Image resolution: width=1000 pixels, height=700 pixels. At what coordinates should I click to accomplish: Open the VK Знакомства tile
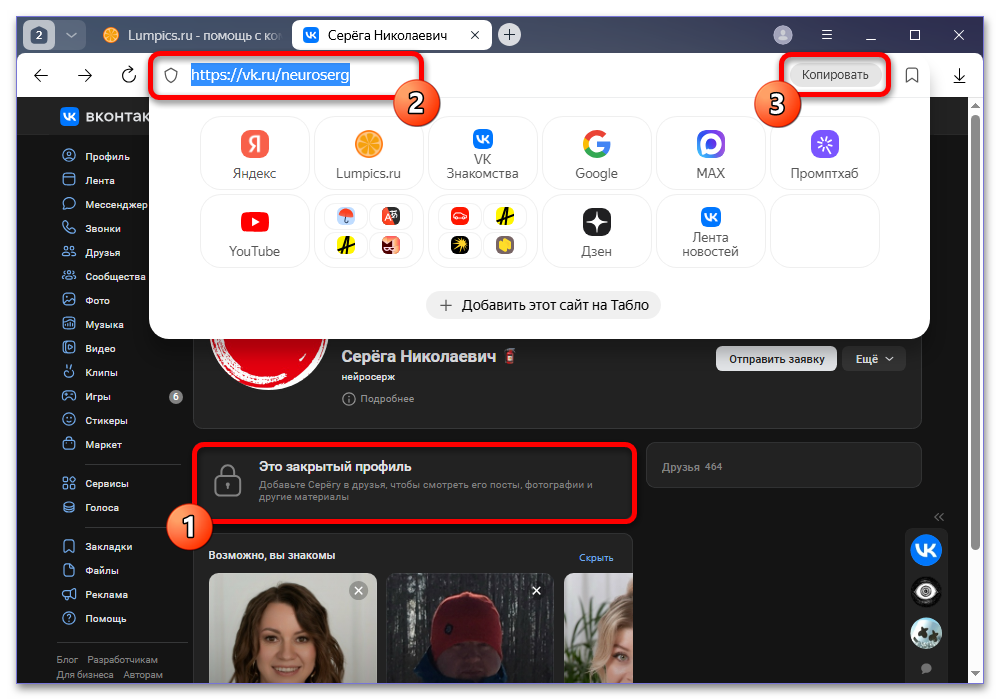tap(482, 153)
